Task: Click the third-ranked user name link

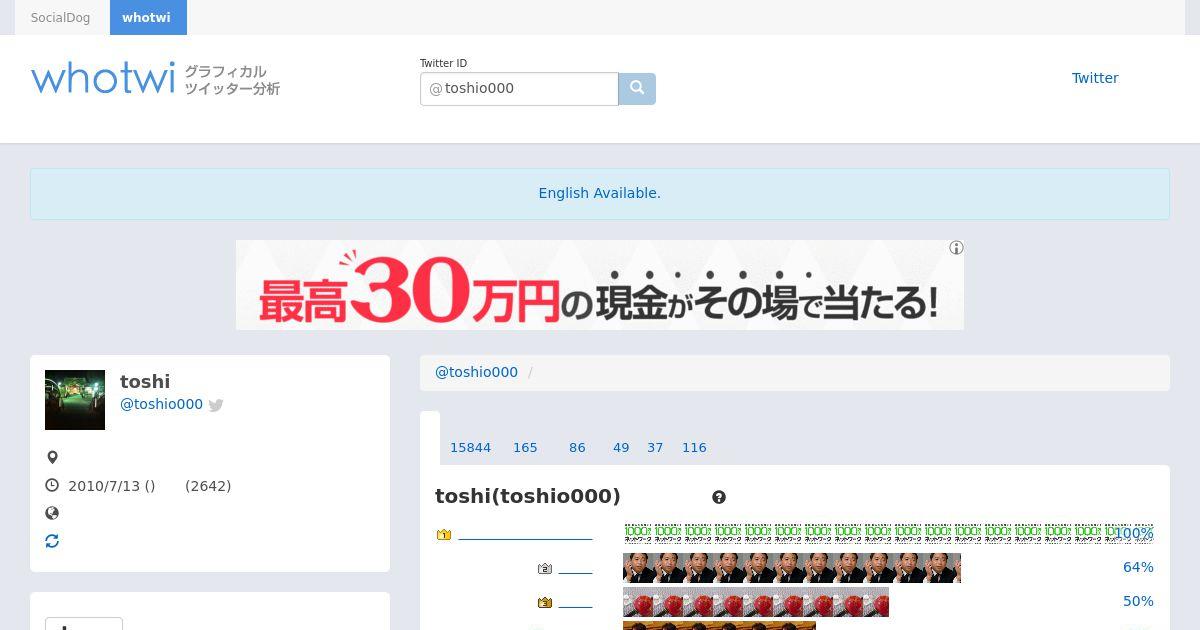Action: point(576,603)
